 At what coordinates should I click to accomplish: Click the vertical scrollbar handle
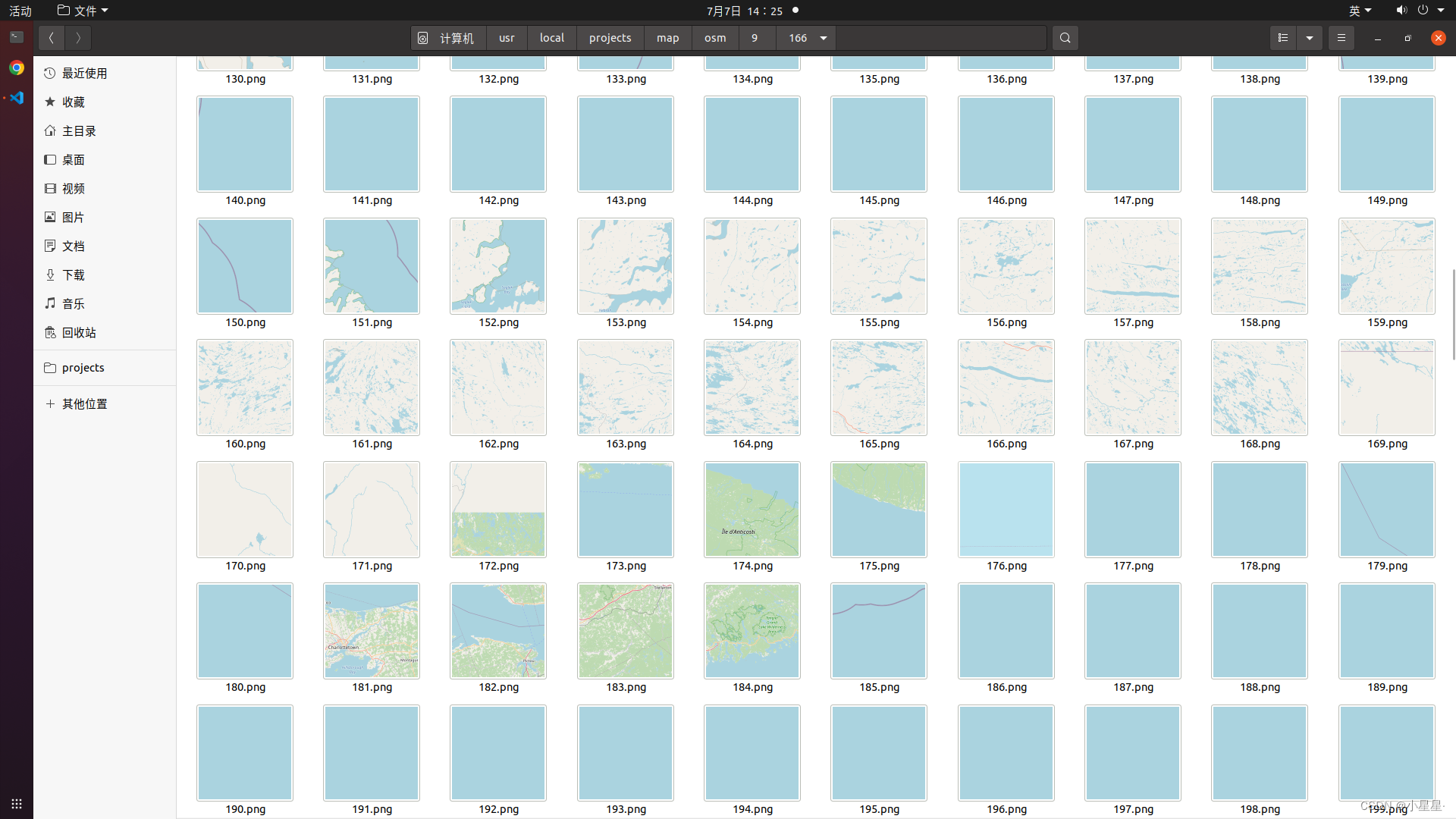tap(1453, 314)
